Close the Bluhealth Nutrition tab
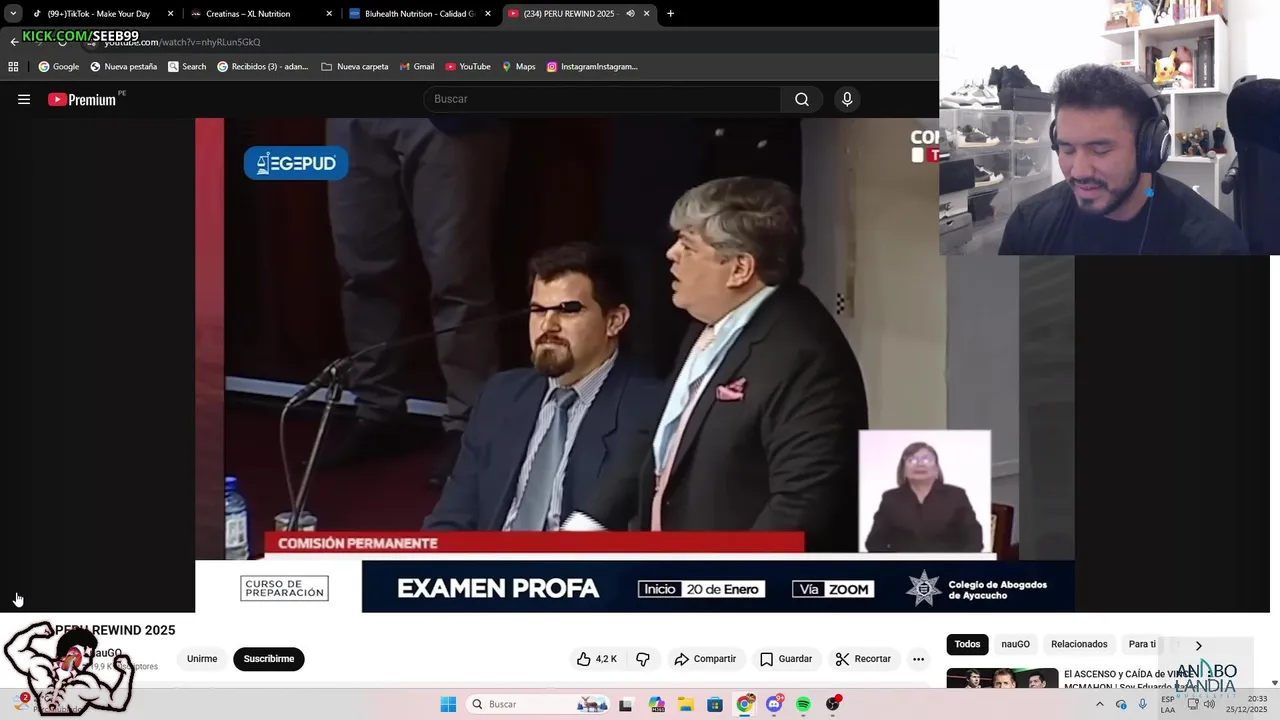 [x=488, y=14]
